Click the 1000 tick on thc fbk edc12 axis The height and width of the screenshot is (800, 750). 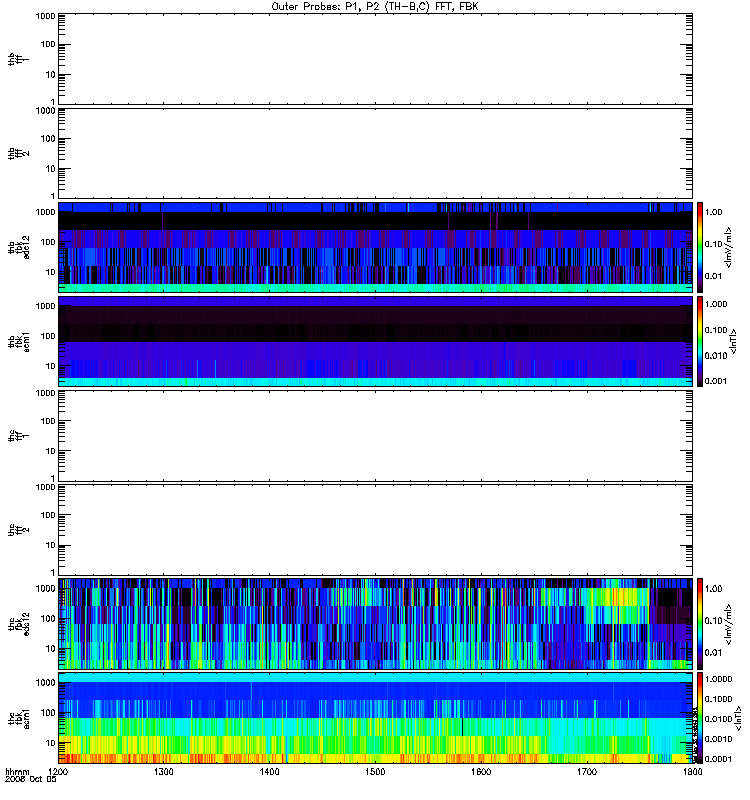coord(45,588)
